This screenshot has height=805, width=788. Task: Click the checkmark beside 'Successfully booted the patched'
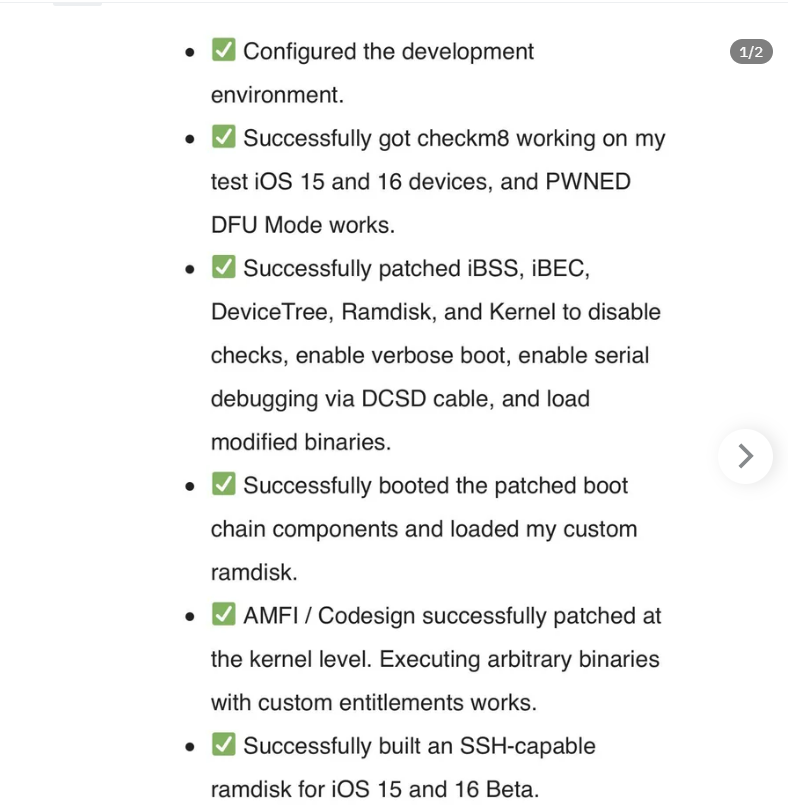pyautogui.click(x=223, y=484)
